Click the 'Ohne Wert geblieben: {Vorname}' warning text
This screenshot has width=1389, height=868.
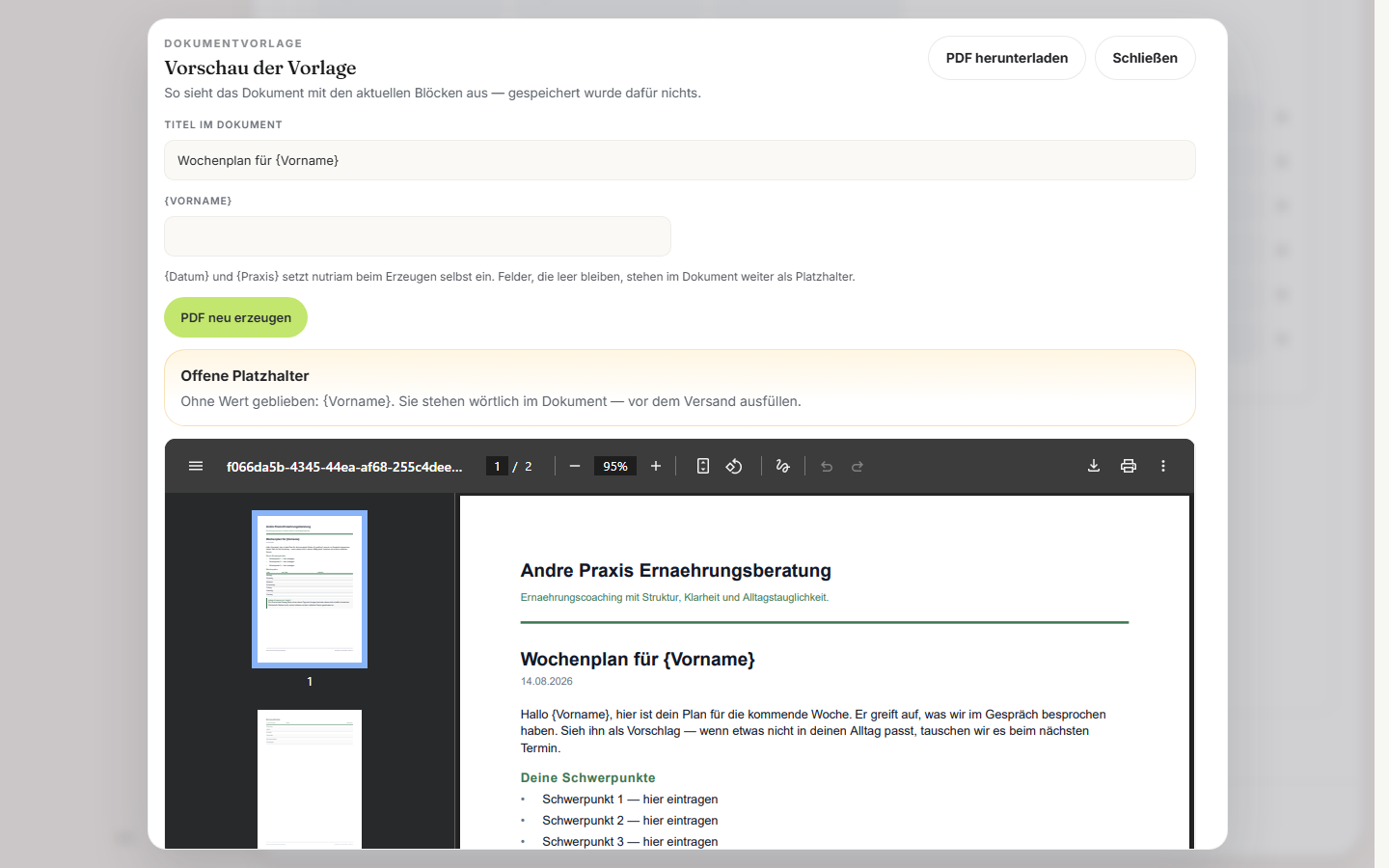(491, 401)
